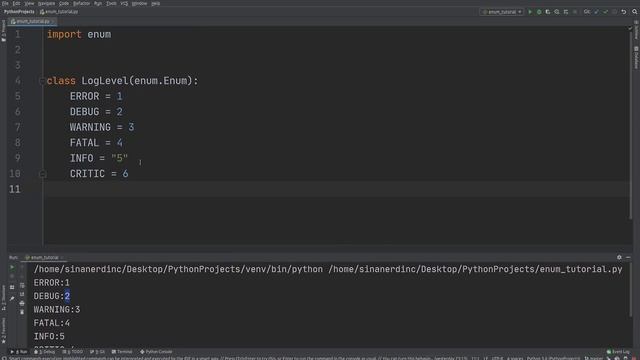The width and height of the screenshot is (640, 360).
Task: Open TODO tool window button
Action: pyautogui.click(x=72, y=351)
